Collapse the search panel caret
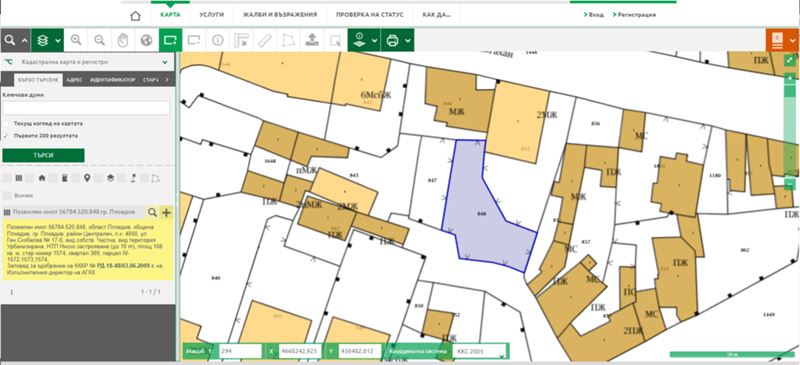Screen dimensions: 800x365 click(24, 41)
